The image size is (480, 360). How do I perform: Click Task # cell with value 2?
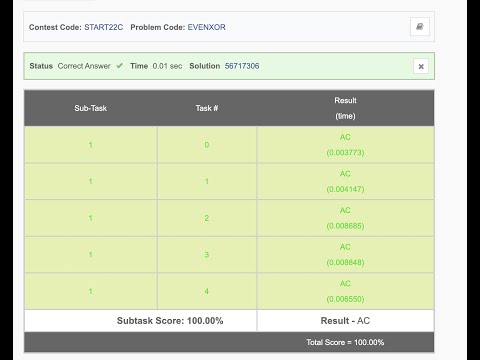point(207,218)
